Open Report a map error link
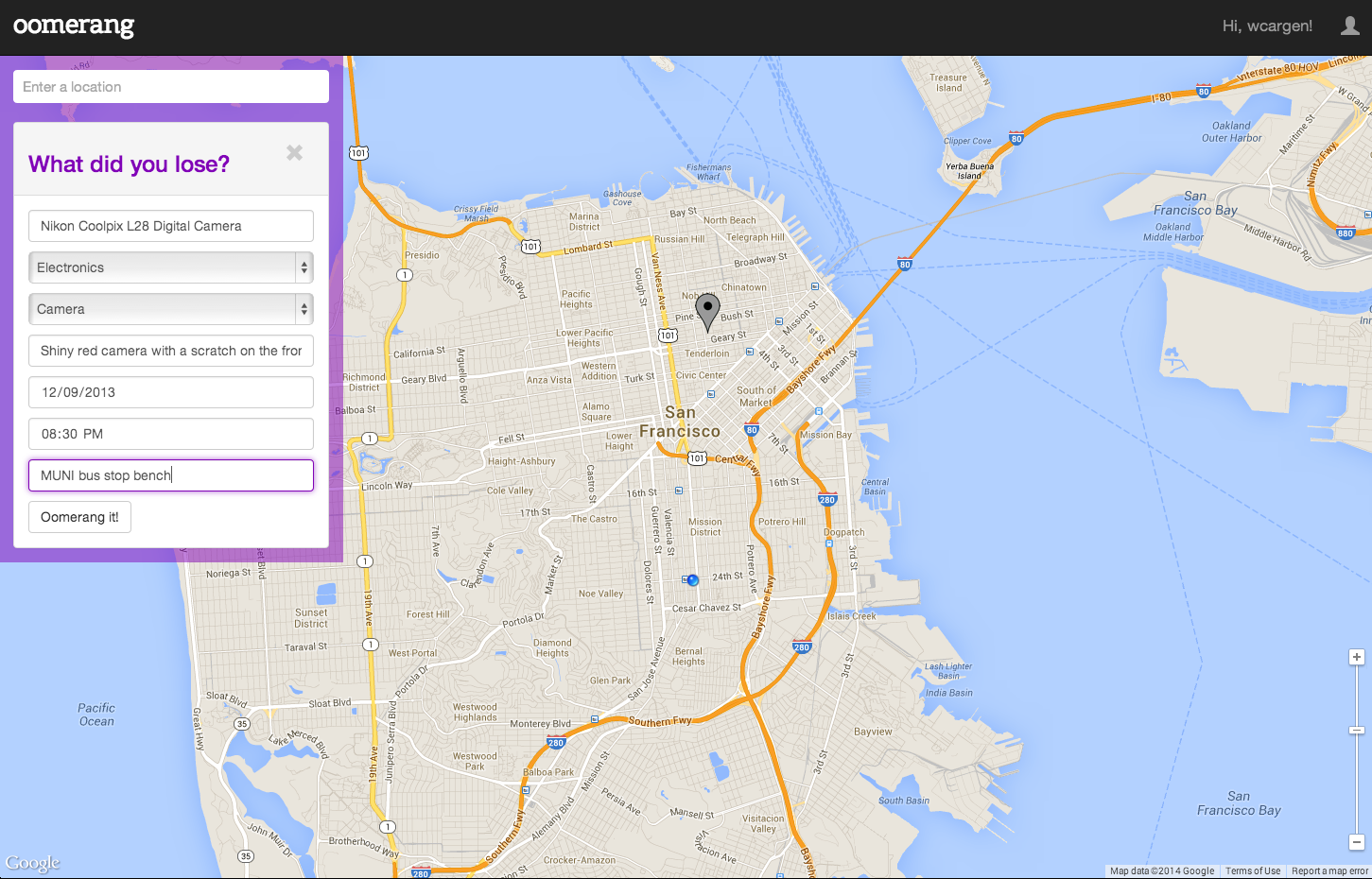This screenshot has height=879, width=1372. click(1329, 871)
